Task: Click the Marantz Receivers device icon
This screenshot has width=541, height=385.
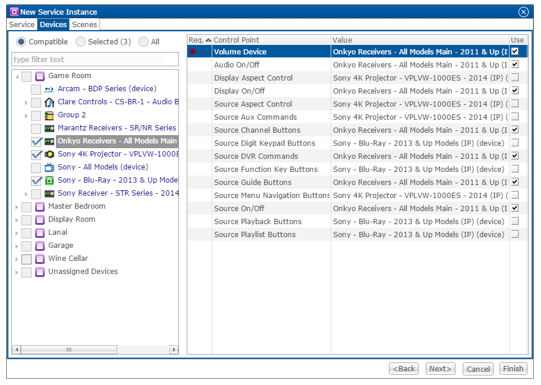Action: (49, 128)
